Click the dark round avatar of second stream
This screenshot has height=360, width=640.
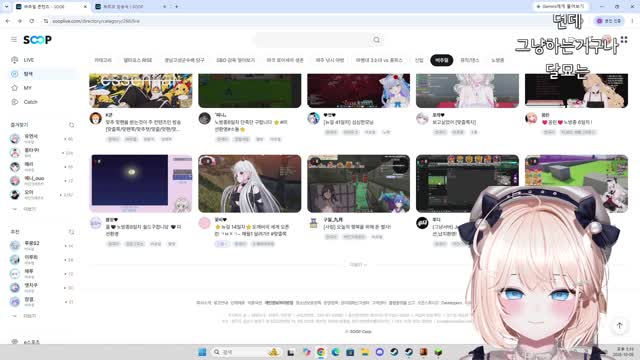tap(204, 118)
